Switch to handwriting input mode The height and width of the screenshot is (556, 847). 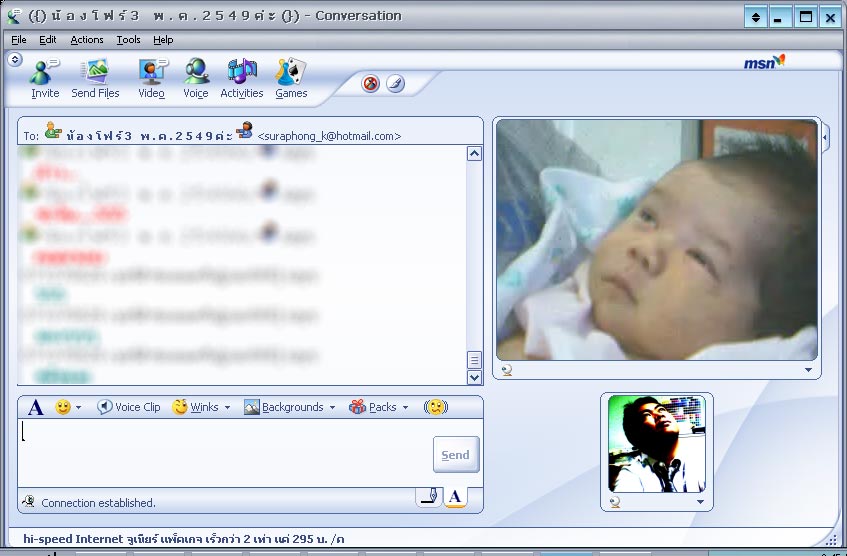click(x=429, y=497)
